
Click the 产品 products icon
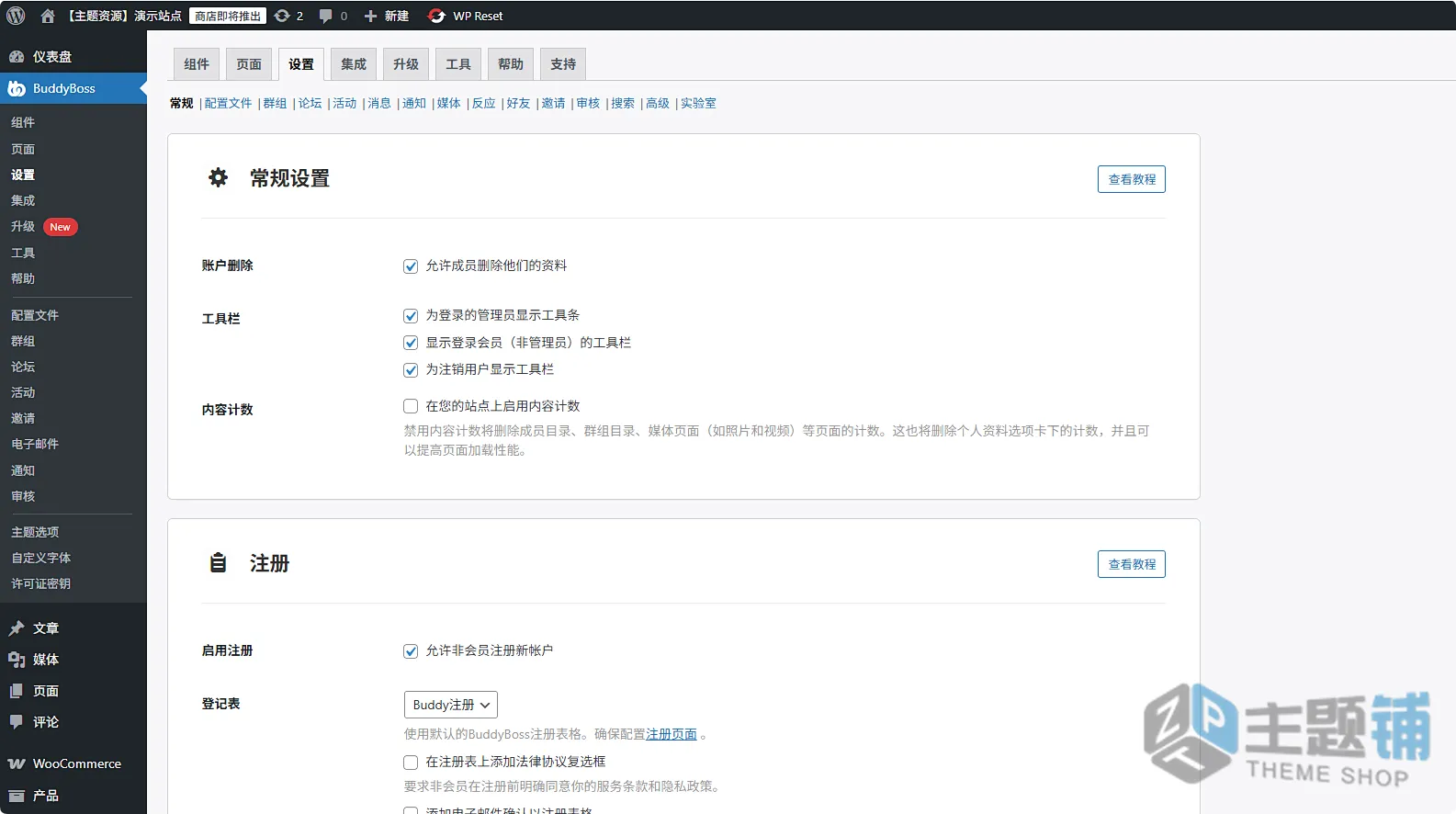tap(17, 796)
